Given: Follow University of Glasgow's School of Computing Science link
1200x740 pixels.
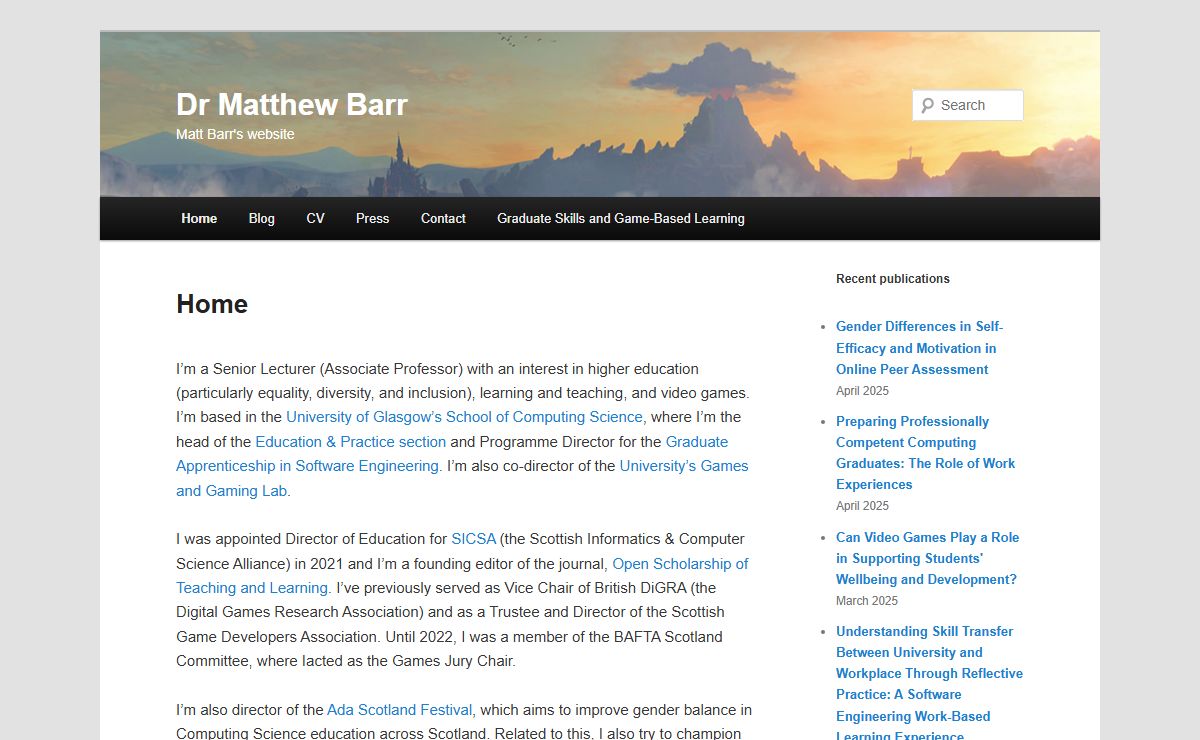Looking at the screenshot, I should [464, 417].
